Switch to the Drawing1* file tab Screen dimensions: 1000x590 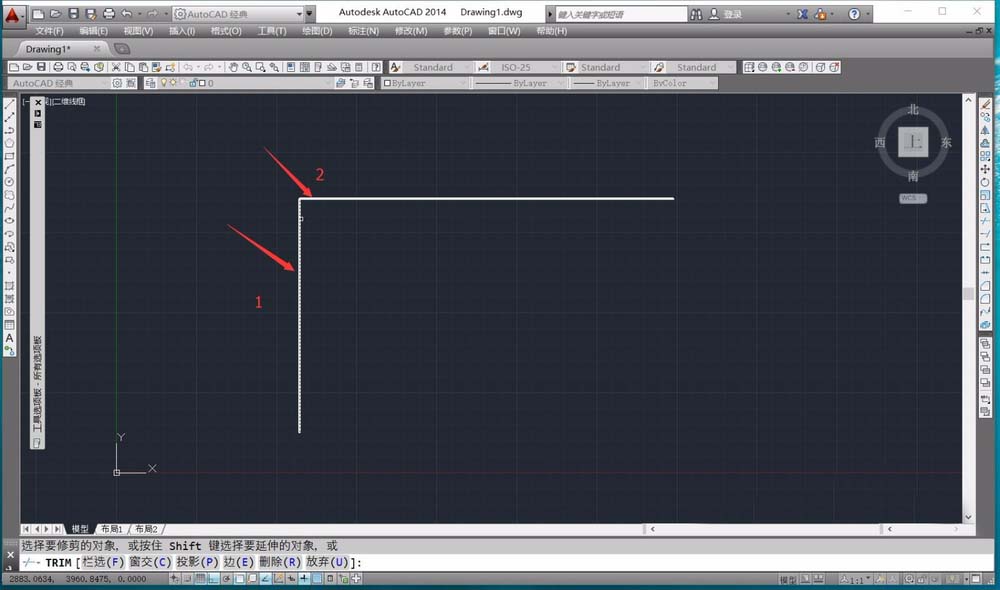click(48, 49)
